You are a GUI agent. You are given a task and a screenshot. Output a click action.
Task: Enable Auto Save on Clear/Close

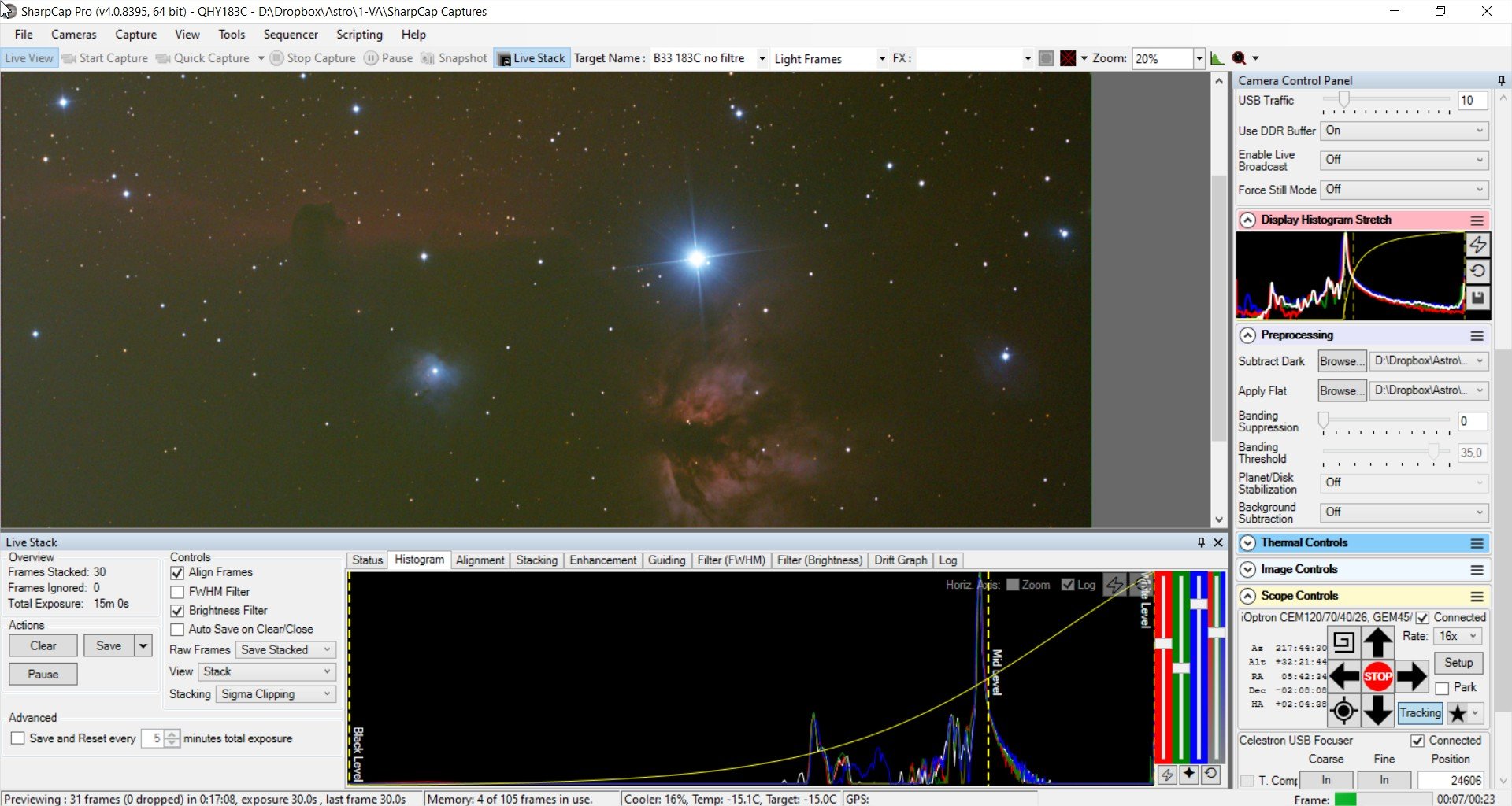point(177,630)
